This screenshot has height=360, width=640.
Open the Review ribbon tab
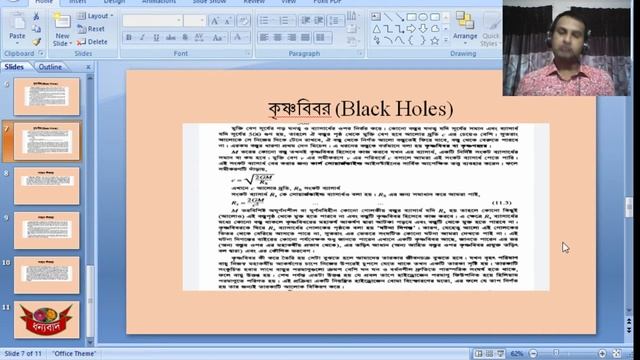[254, 2]
